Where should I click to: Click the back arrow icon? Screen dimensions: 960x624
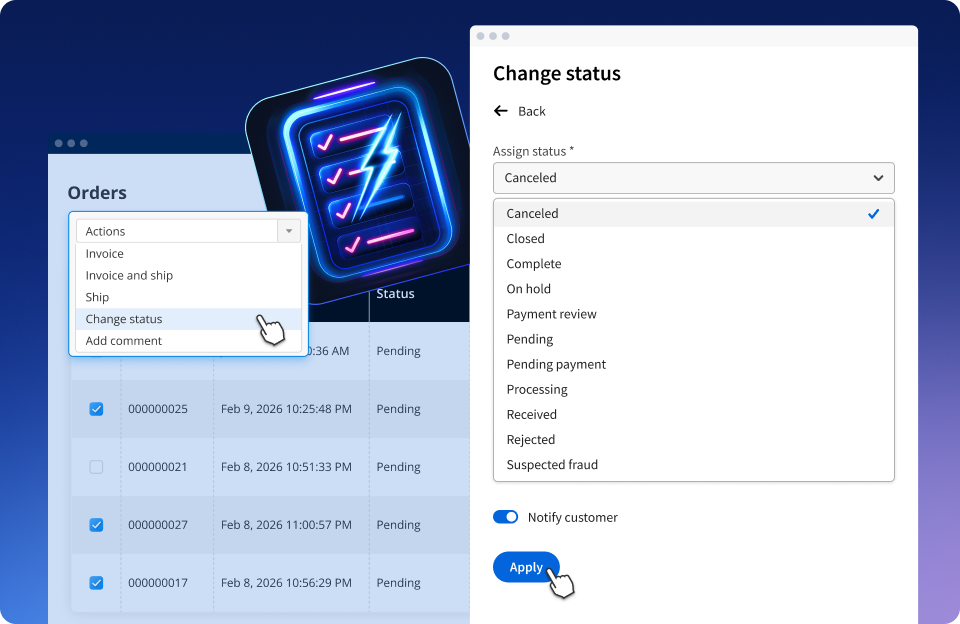501,111
